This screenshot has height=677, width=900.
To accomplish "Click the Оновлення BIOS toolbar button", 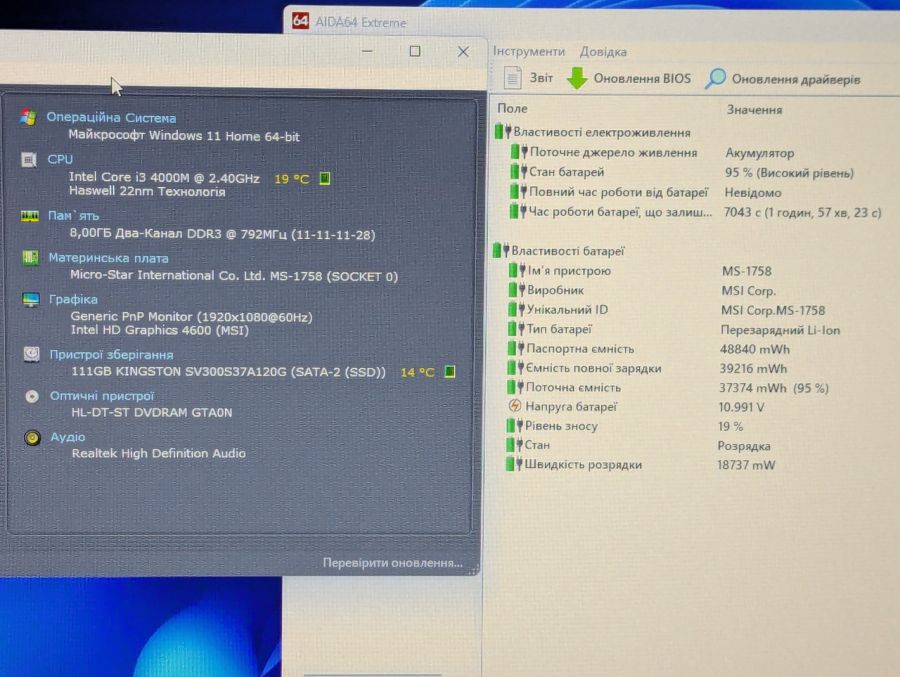I will click(629, 78).
